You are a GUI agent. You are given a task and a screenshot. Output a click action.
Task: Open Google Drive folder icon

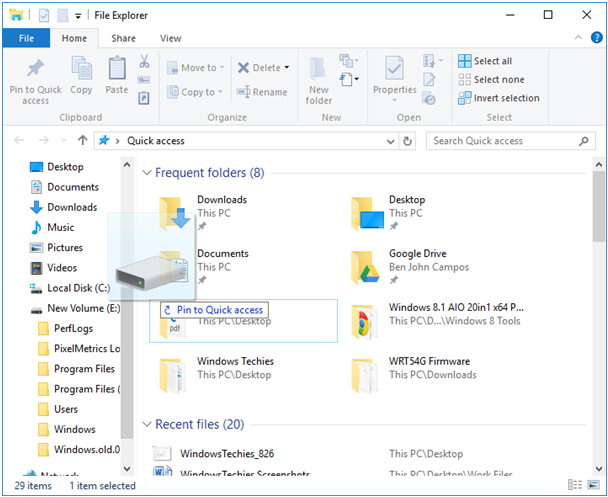pyautogui.click(x=365, y=267)
